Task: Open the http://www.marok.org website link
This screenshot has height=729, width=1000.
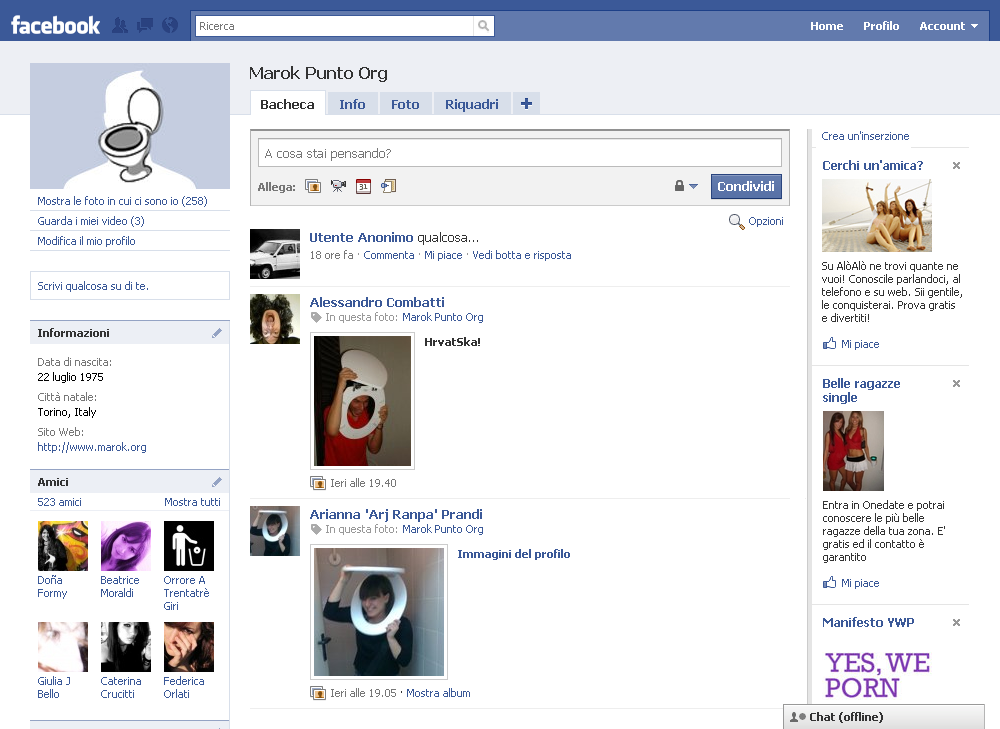Action: (x=92, y=447)
